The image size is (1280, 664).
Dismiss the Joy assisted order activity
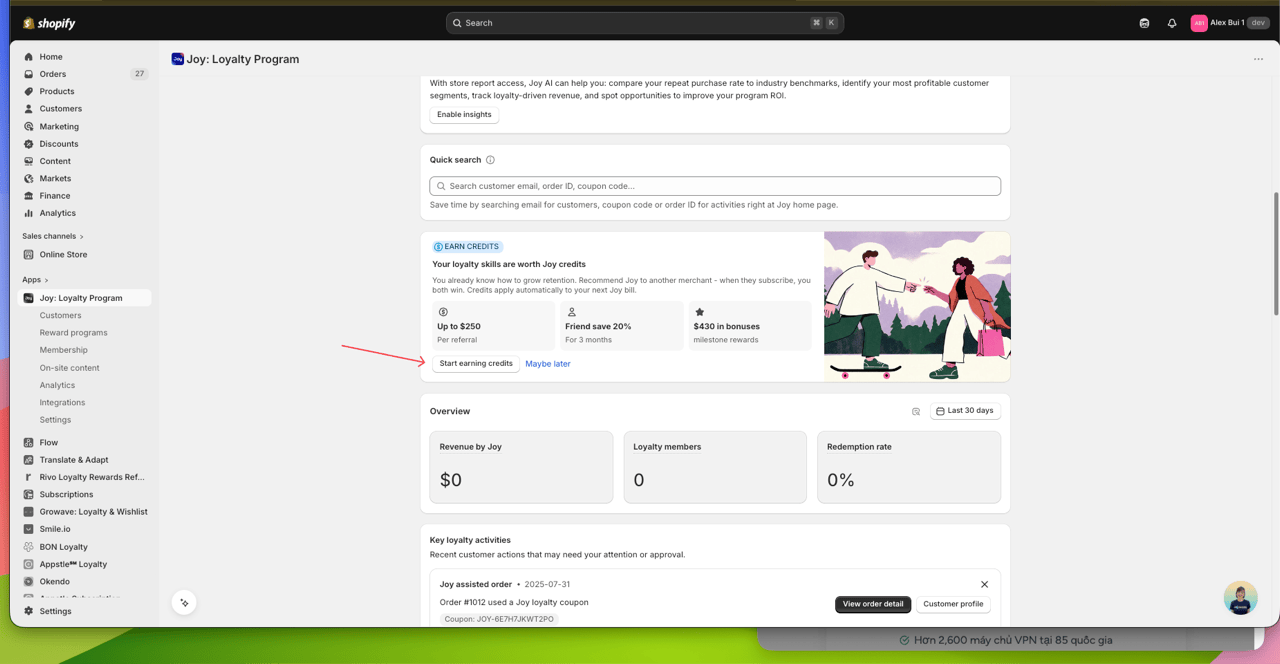(x=984, y=585)
